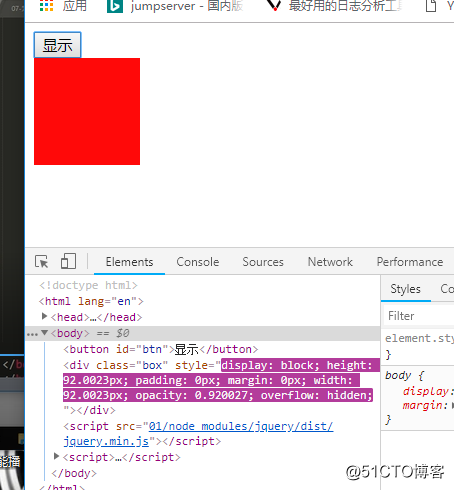Select the doctype html row
Viewport: 454px width, 490px height.
(x=88, y=285)
